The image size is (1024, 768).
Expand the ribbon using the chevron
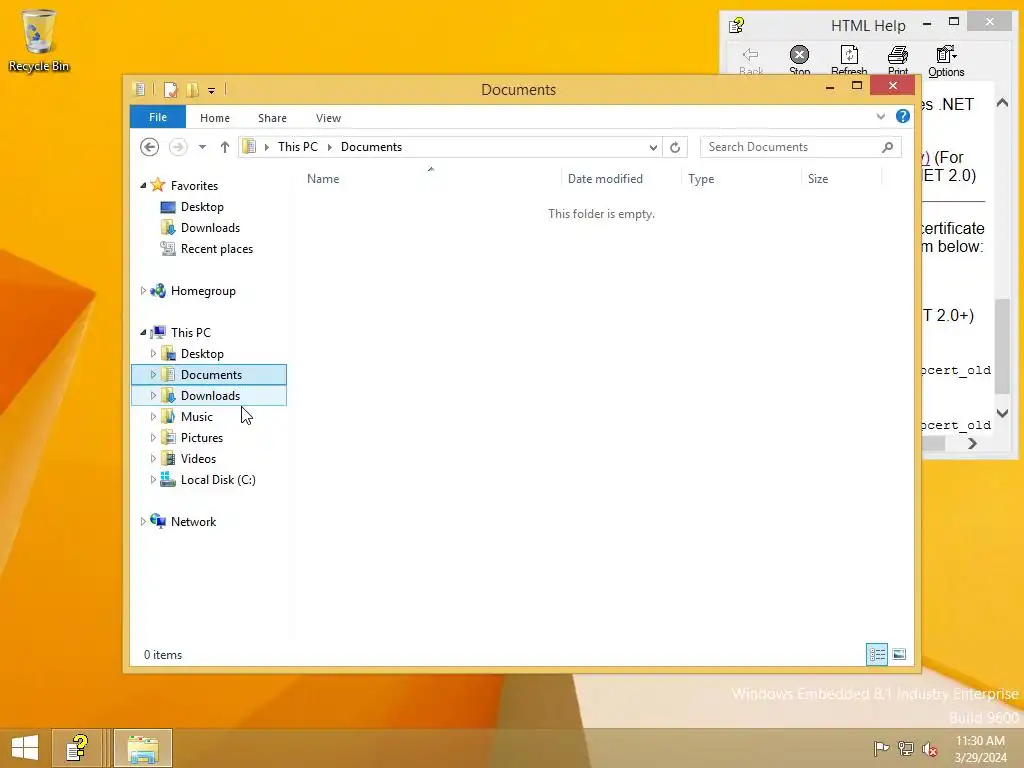(x=881, y=117)
